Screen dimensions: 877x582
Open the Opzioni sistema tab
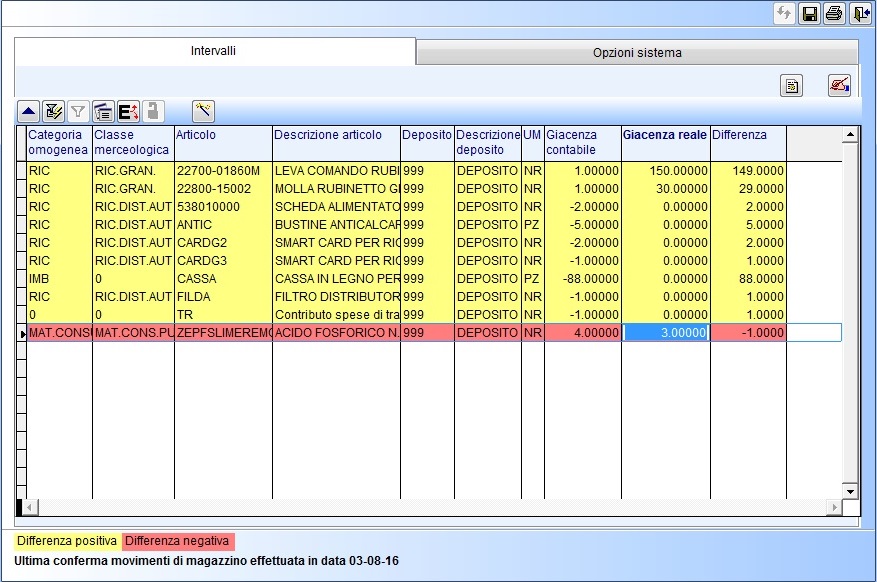point(637,53)
